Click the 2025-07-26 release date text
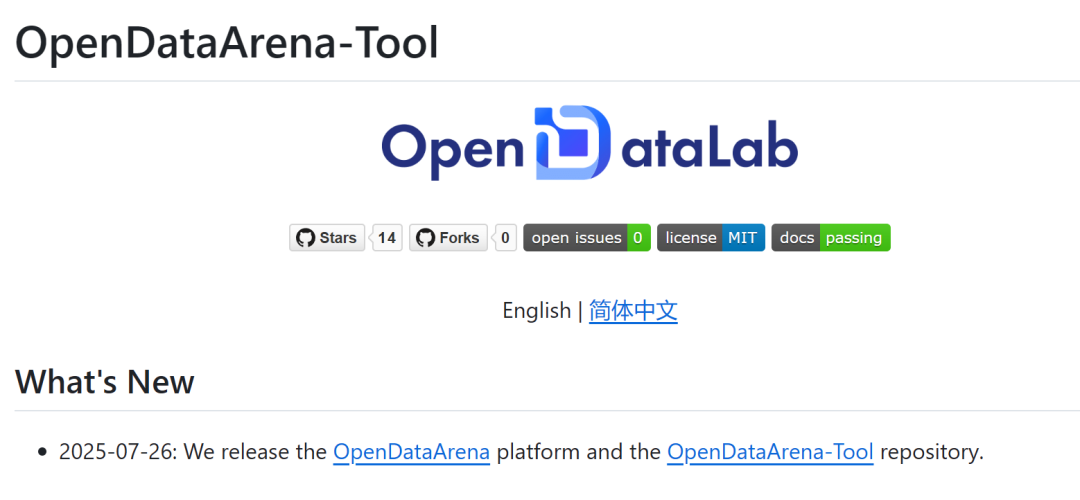Screen dimensions: 1080x500 [x=118, y=452]
